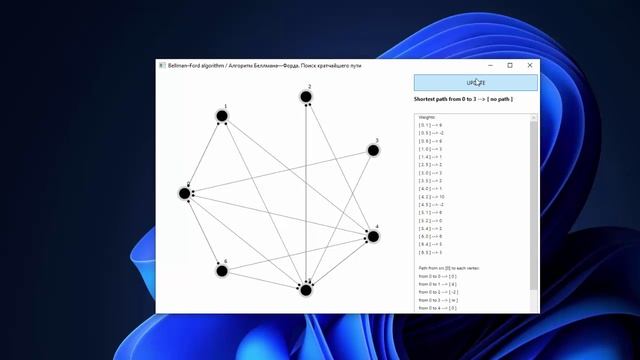Image resolution: width=640 pixels, height=360 pixels.
Task: Select the 'from 0 to 0' result row
Action: point(438,276)
